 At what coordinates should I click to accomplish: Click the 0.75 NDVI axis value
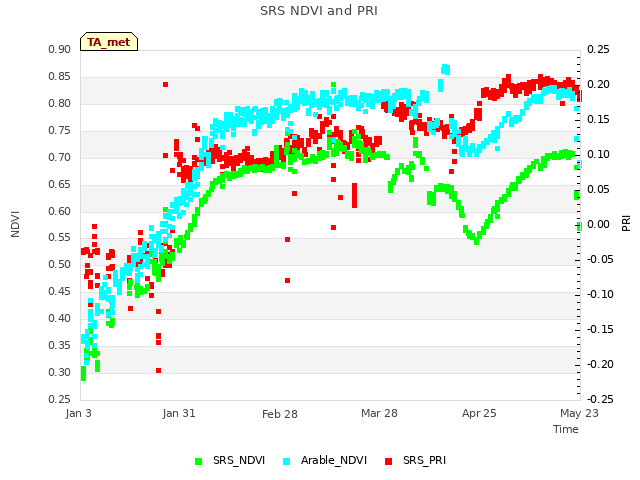coord(60,130)
